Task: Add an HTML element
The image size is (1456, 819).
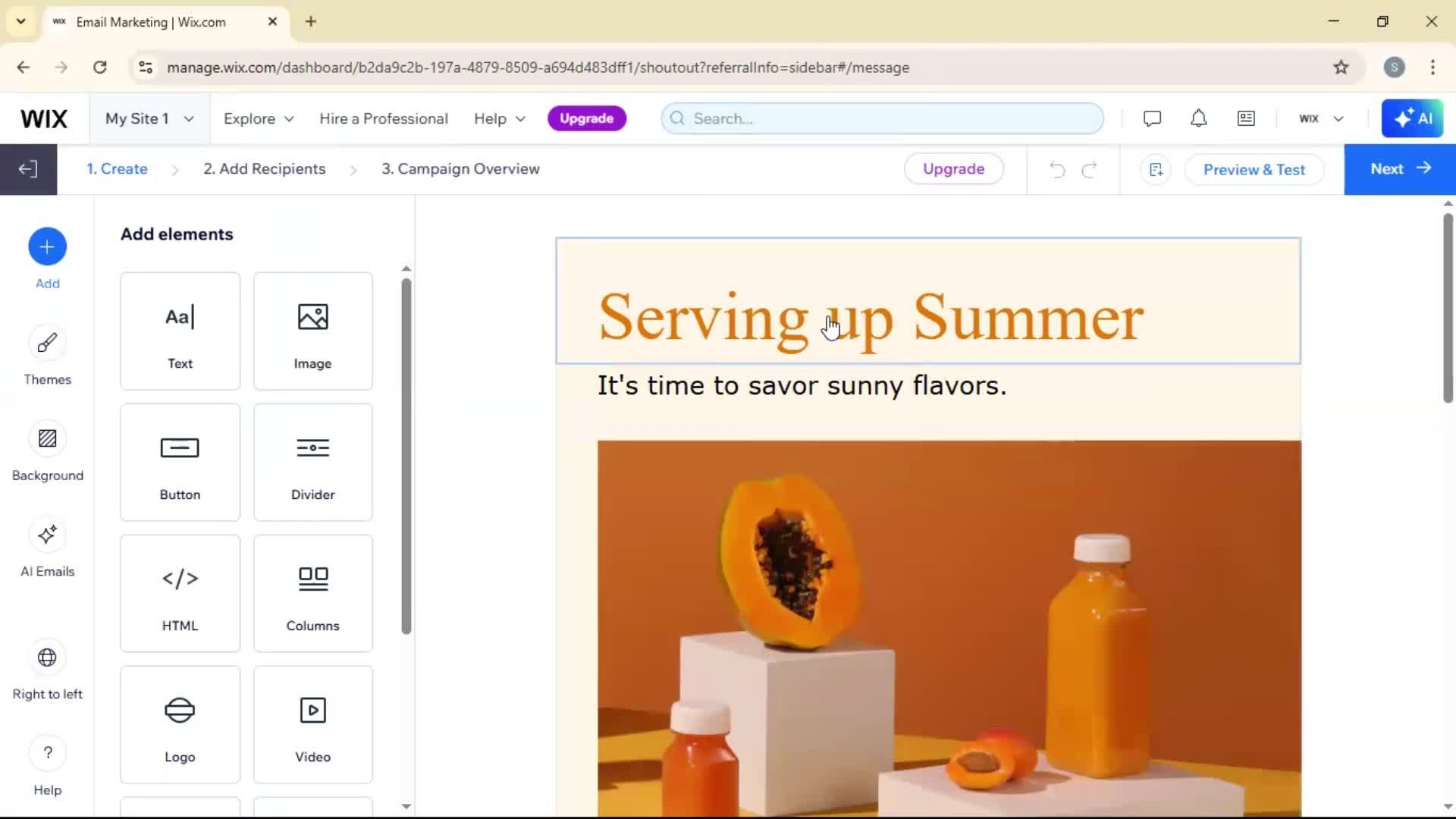Action: coord(180,594)
